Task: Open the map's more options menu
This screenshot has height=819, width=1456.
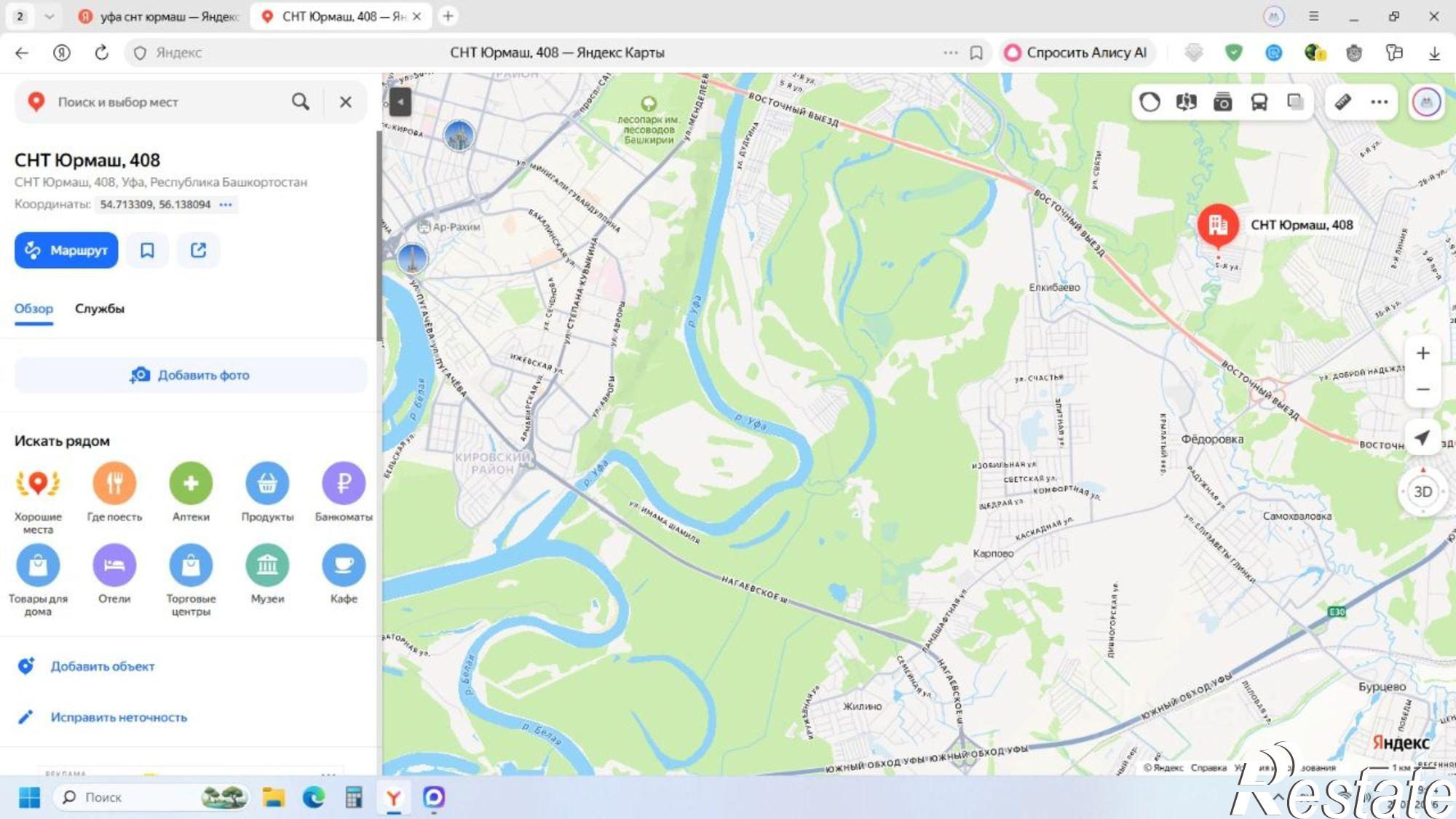Action: tap(1380, 103)
